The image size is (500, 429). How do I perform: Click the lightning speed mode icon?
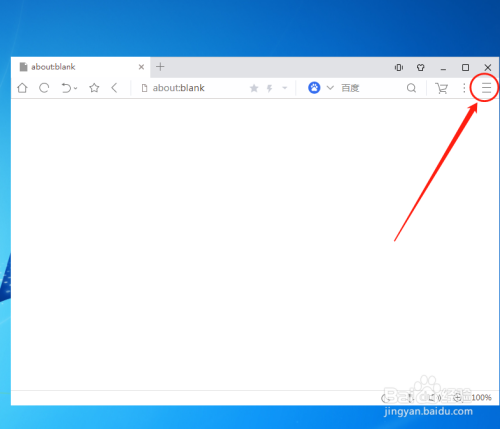pos(270,88)
